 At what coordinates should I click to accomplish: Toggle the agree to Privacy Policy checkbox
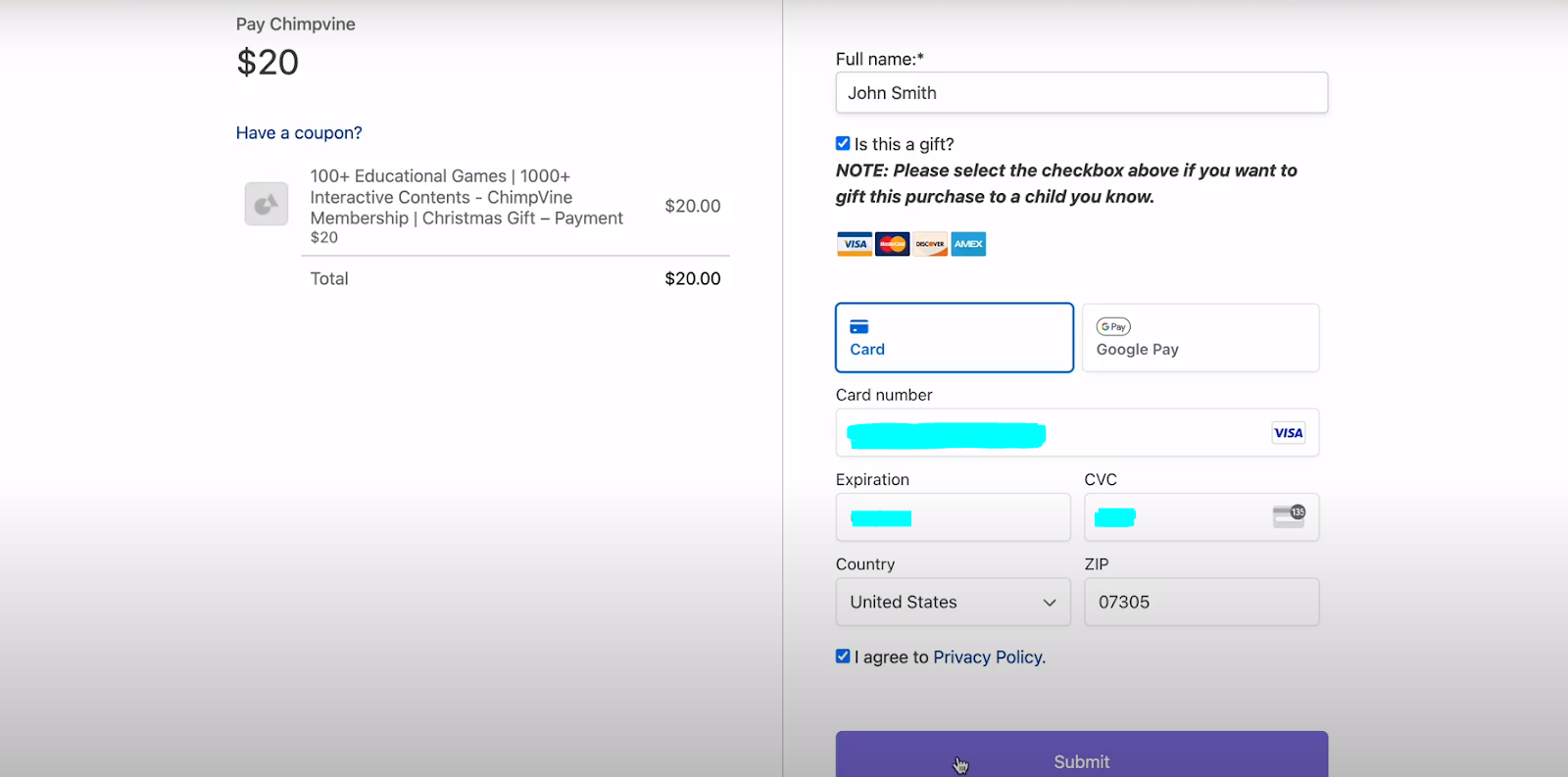[x=843, y=656]
